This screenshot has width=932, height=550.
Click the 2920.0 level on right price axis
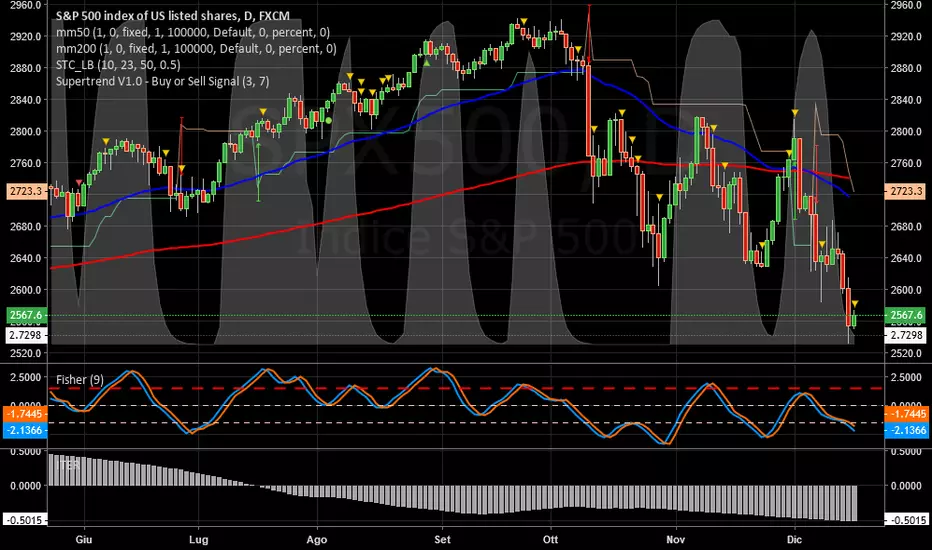[x=906, y=36]
